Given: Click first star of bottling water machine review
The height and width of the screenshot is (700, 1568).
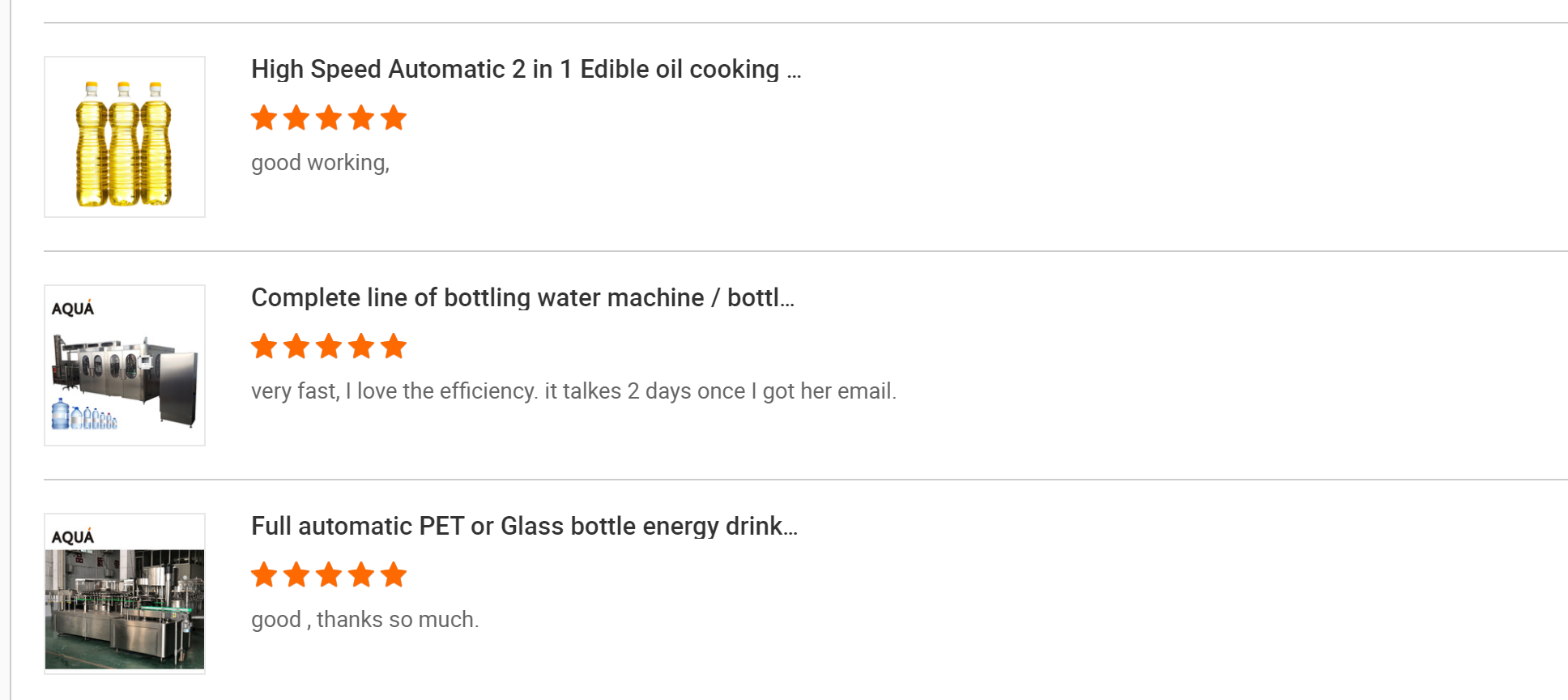Looking at the screenshot, I should (264, 347).
